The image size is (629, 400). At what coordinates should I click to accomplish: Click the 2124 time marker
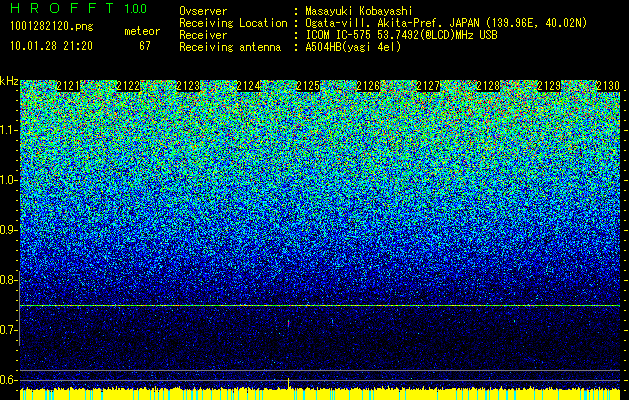pos(248,86)
